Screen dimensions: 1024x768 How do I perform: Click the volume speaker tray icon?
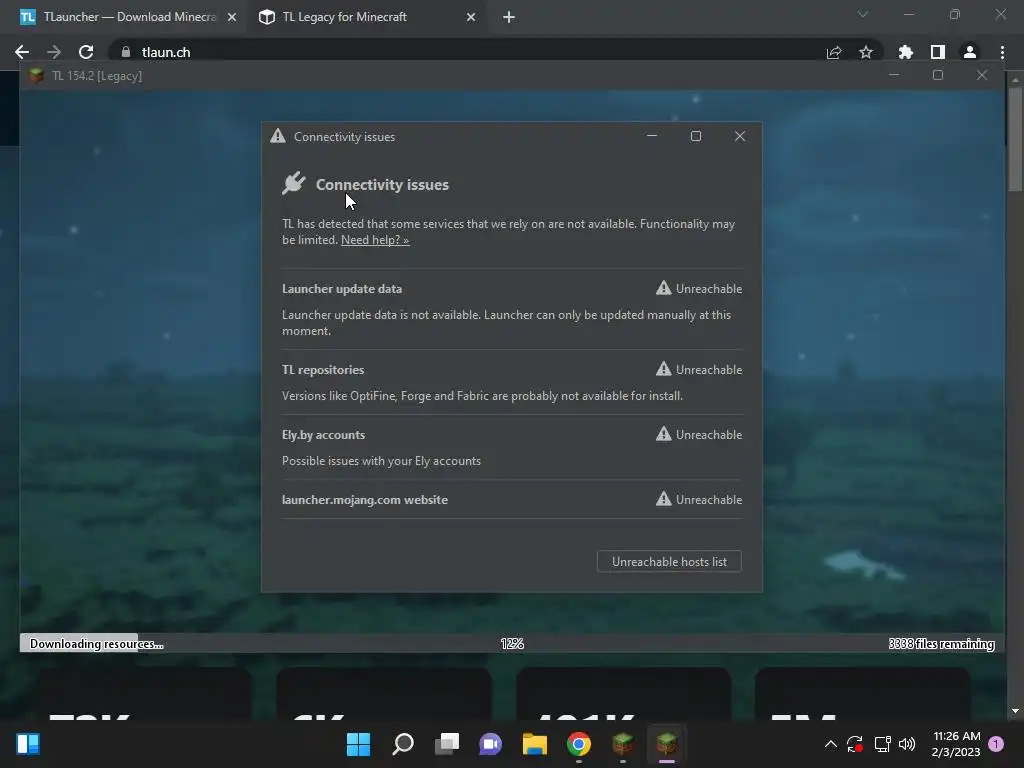coord(907,744)
